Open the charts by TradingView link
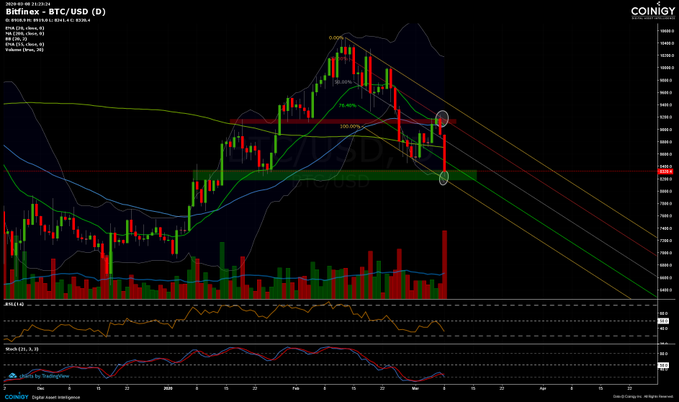 pyautogui.click(x=46, y=377)
